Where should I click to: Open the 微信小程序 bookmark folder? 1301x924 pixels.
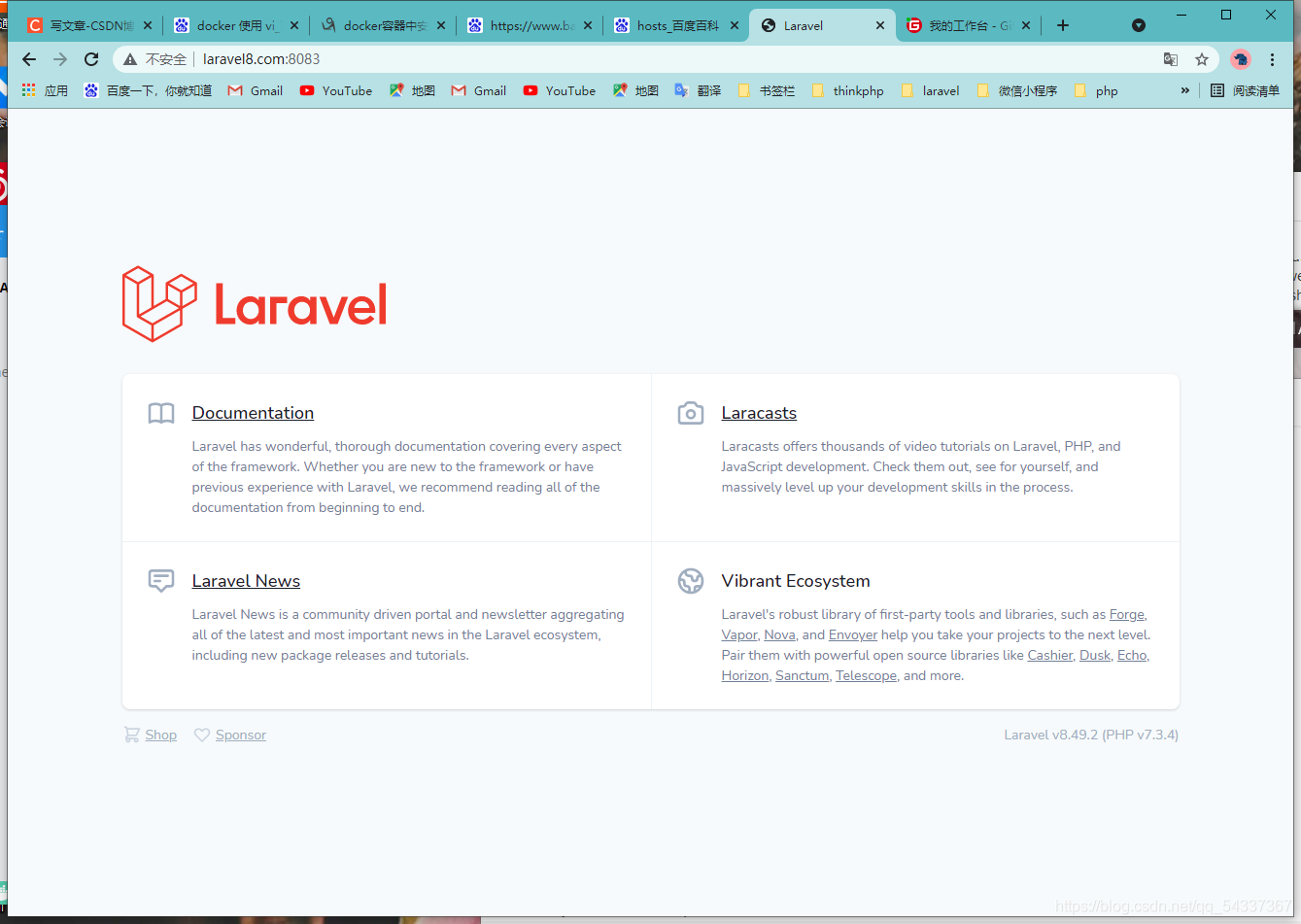pyautogui.click(x=1016, y=90)
